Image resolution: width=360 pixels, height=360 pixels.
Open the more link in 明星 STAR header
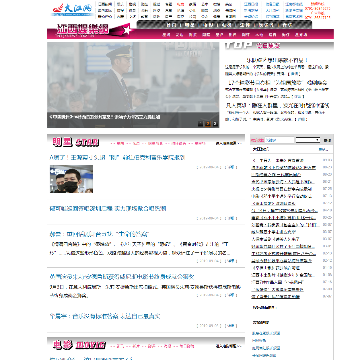click(x=228, y=143)
